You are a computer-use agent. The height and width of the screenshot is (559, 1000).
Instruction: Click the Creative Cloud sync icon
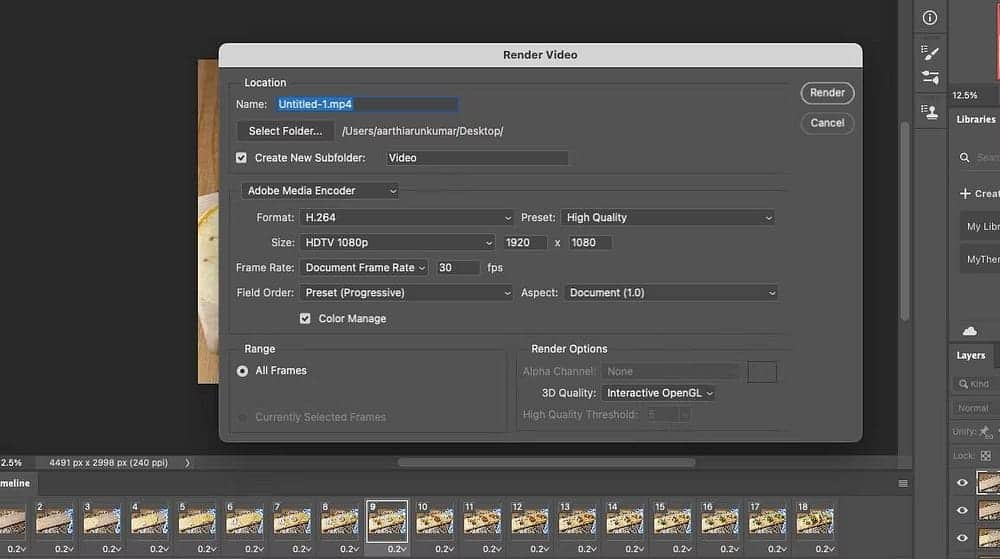pyautogui.click(x=969, y=331)
